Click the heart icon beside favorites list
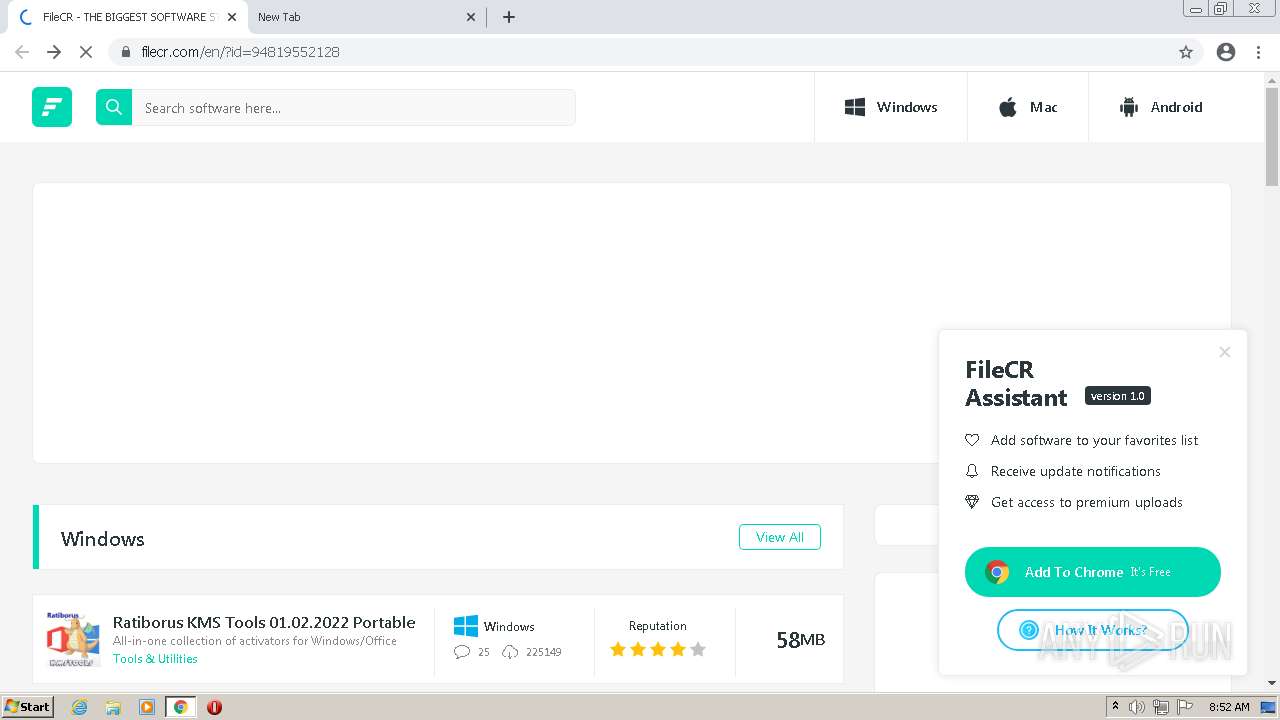This screenshot has width=1280, height=720. click(x=972, y=440)
